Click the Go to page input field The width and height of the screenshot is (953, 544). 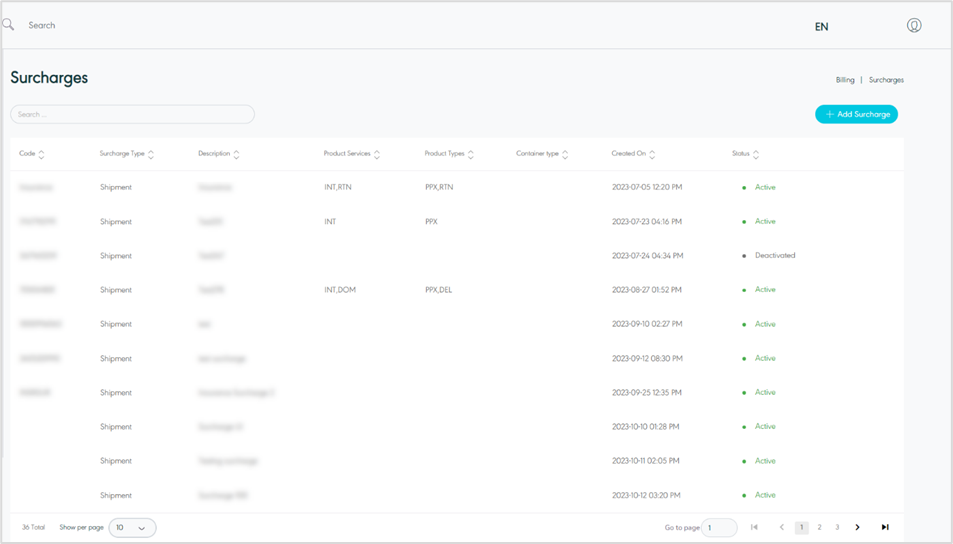click(x=719, y=527)
